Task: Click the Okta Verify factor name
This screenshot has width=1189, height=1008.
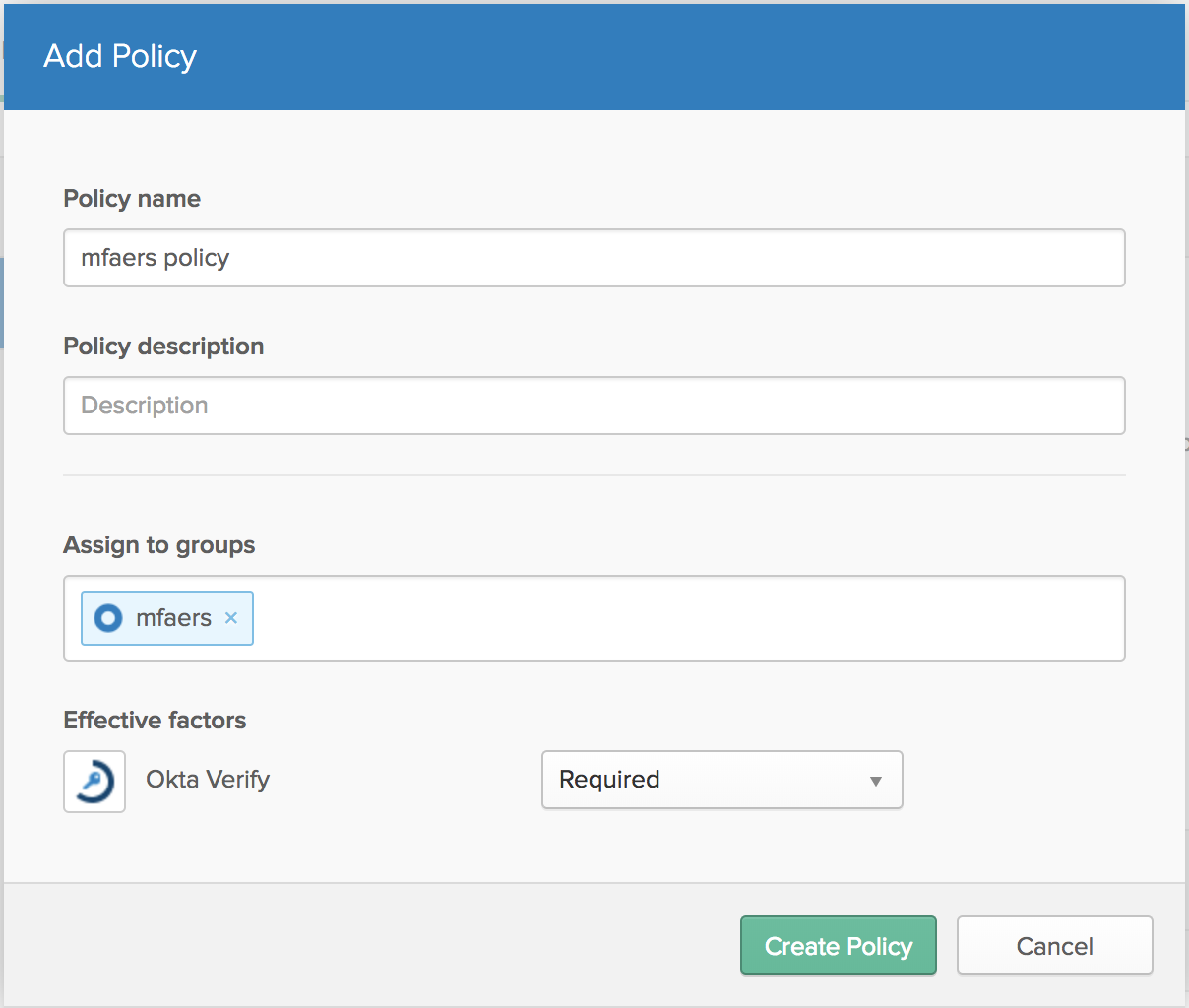Action: (x=208, y=780)
